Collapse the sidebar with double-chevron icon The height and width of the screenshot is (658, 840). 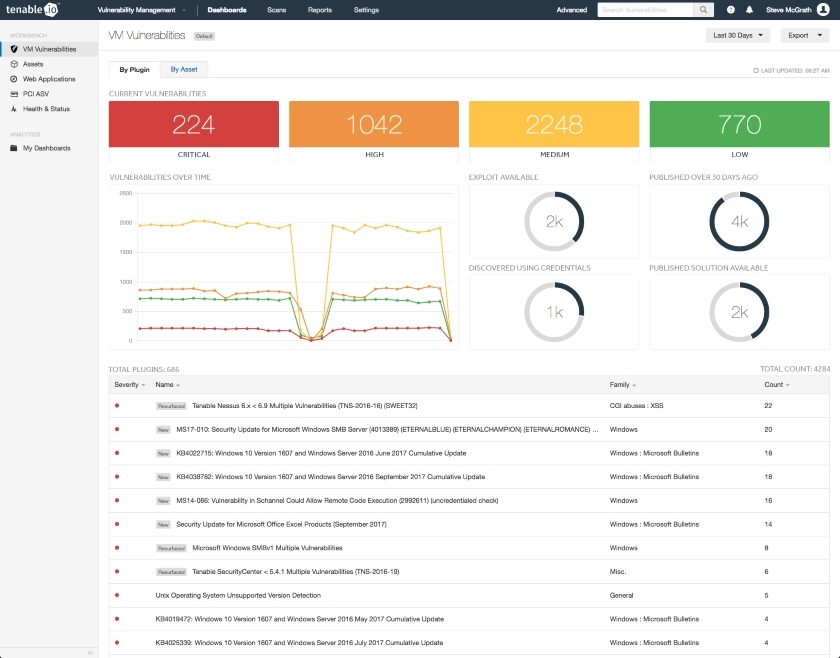[x=90, y=653]
